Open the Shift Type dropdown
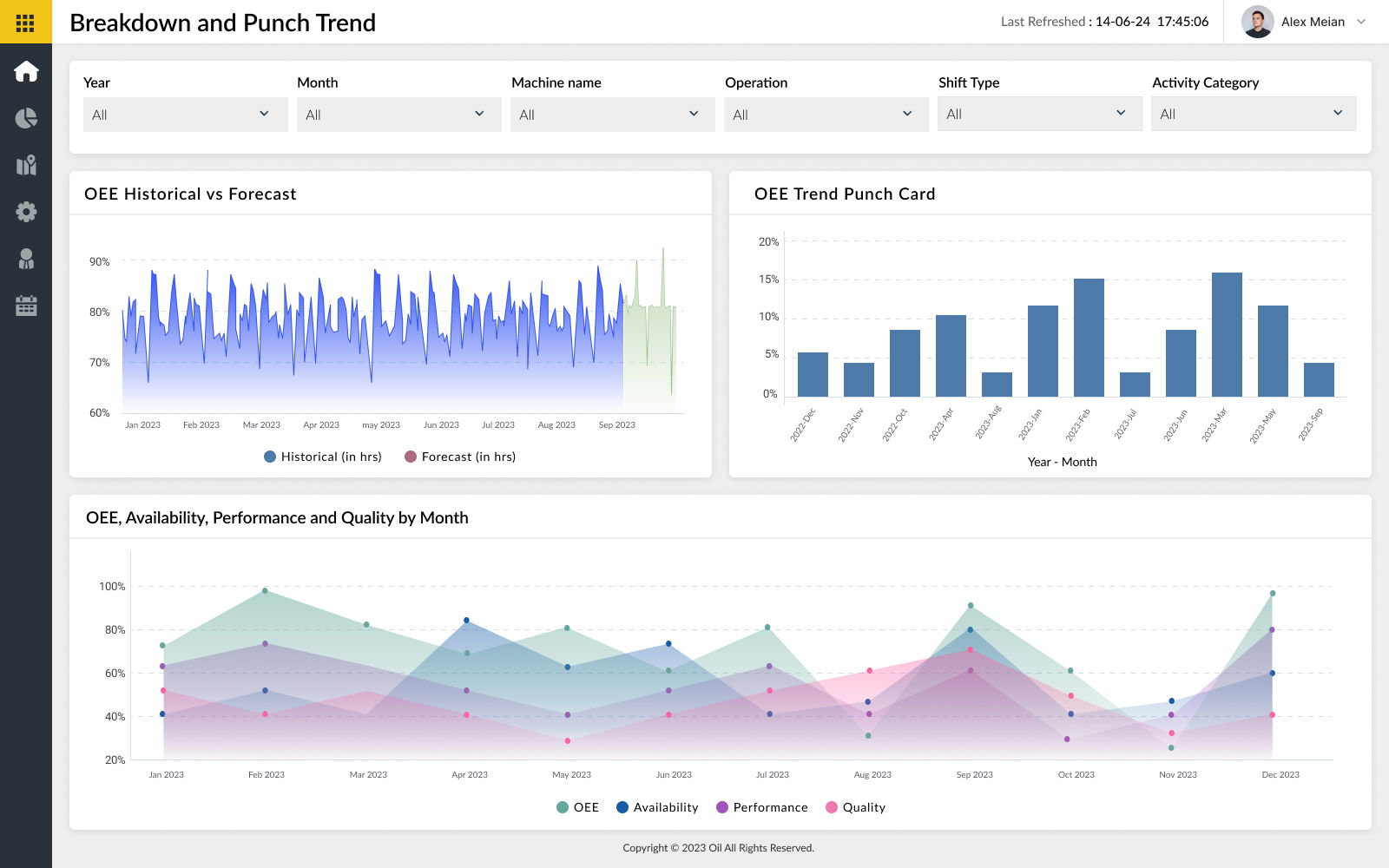This screenshot has width=1389, height=868. pos(1039,114)
